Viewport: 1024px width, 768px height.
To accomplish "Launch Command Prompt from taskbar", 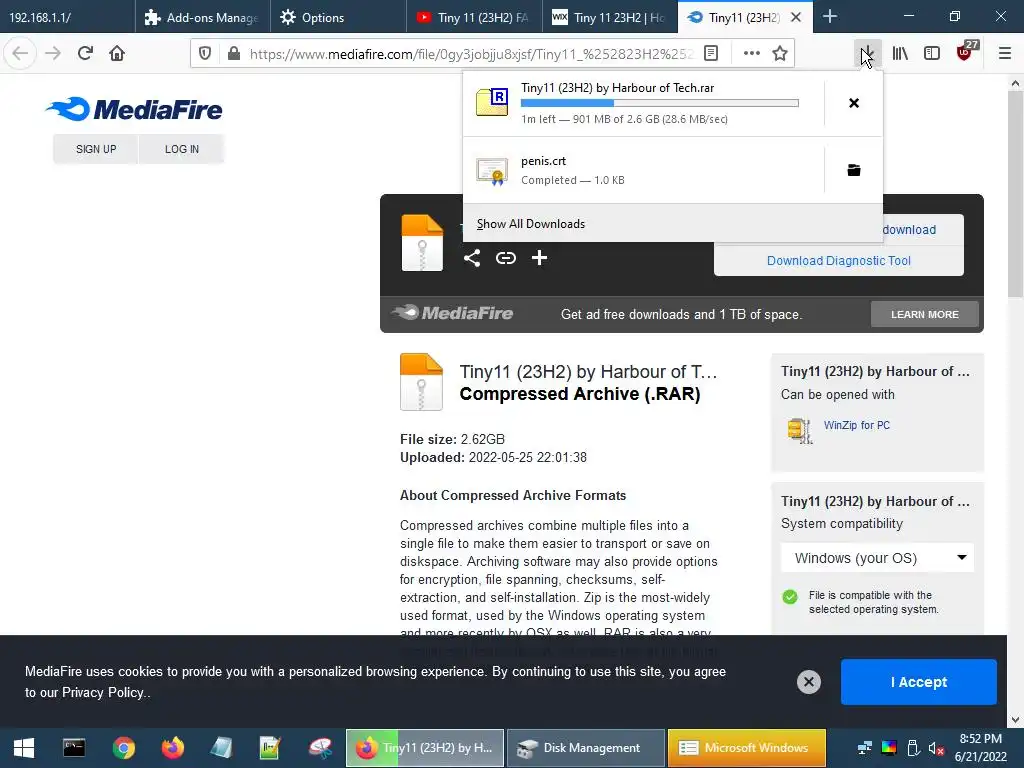I will click(x=74, y=748).
